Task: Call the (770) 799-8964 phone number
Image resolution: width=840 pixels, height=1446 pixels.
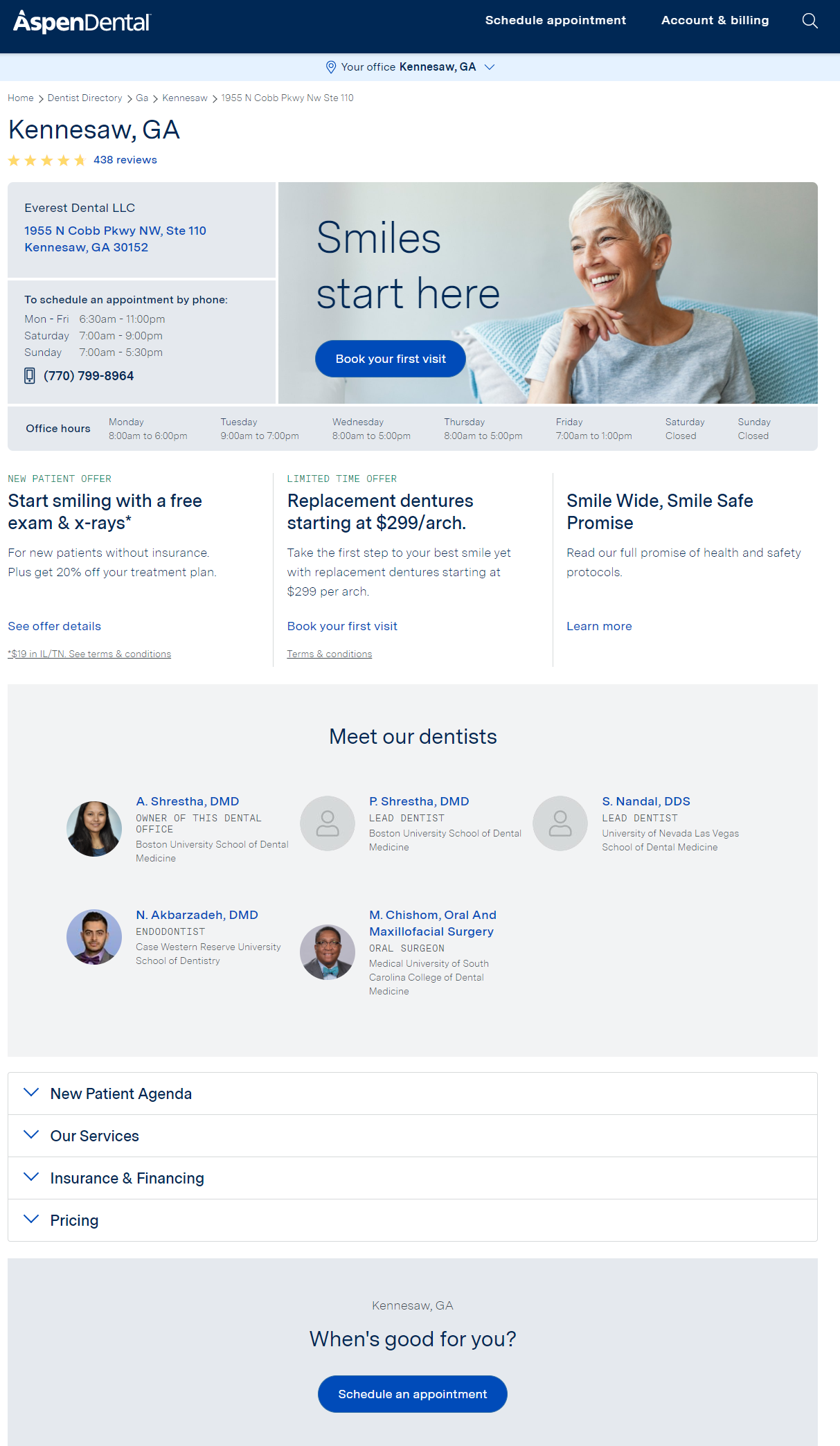Action: 89,376
